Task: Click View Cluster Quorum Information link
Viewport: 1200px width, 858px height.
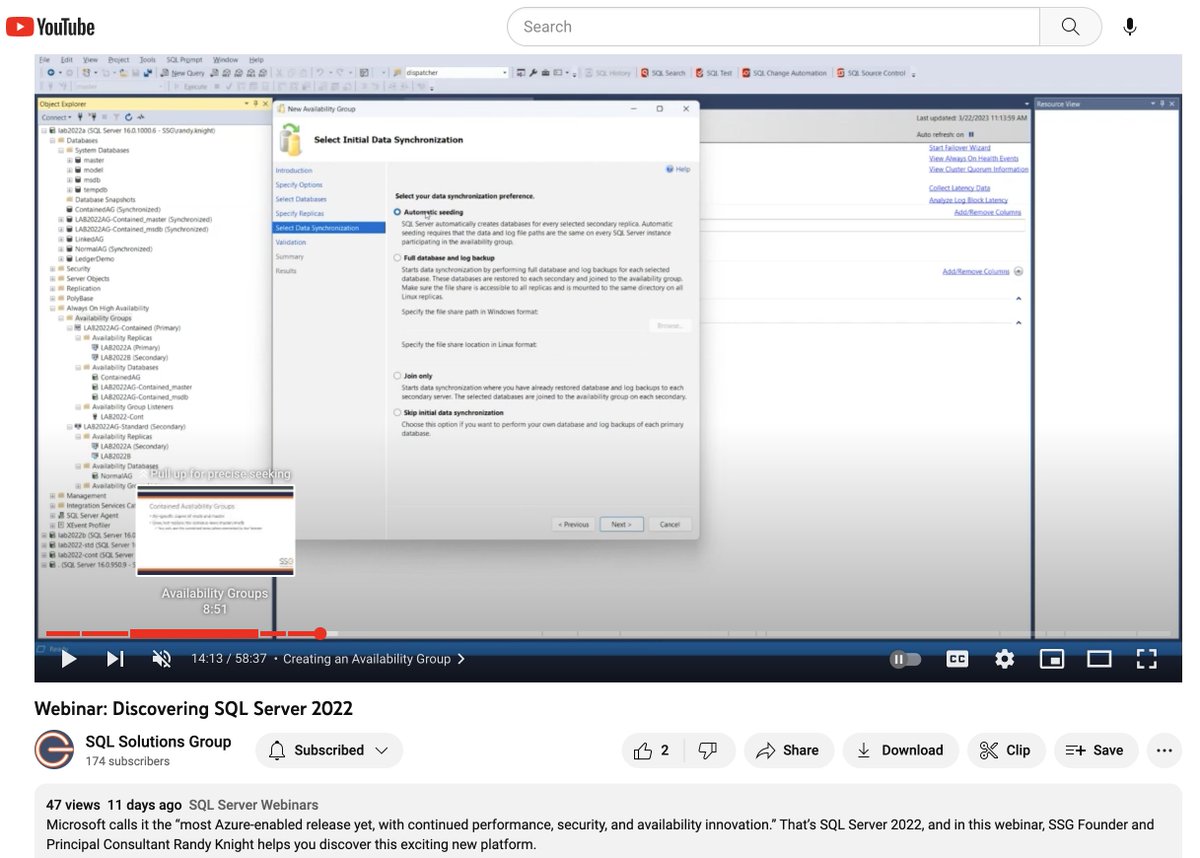Action: coord(978,169)
